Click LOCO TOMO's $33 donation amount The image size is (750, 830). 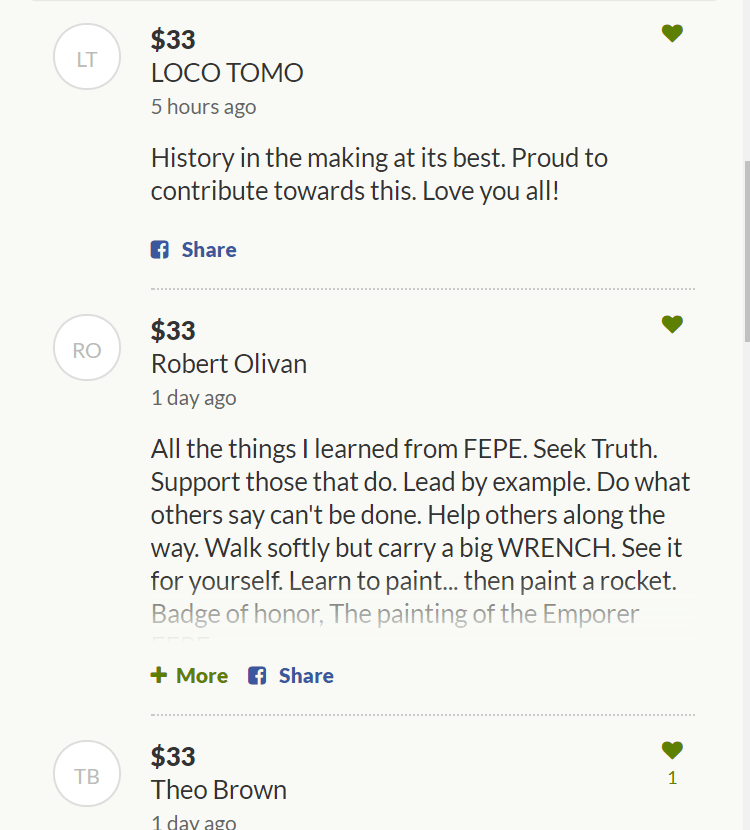(x=173, y=40)
